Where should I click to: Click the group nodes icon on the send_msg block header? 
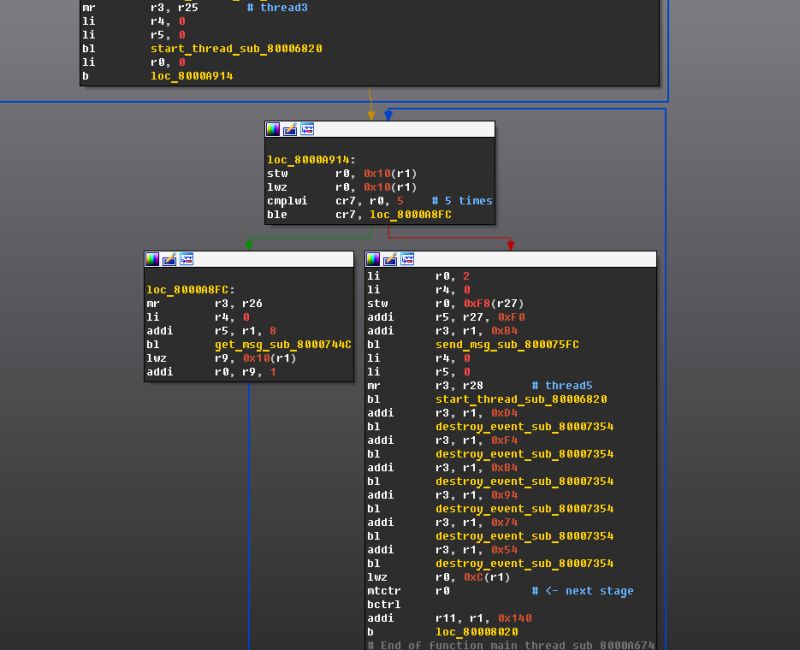pyautogui.click(x=407, y=259)
